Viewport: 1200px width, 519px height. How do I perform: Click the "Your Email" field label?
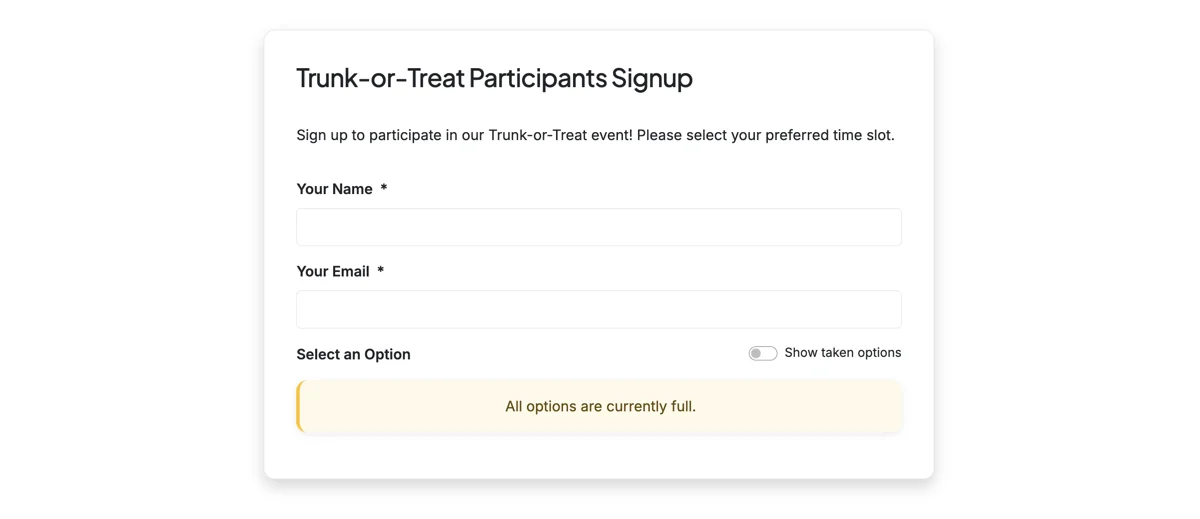pyautogui.click(x=333, y=271)
